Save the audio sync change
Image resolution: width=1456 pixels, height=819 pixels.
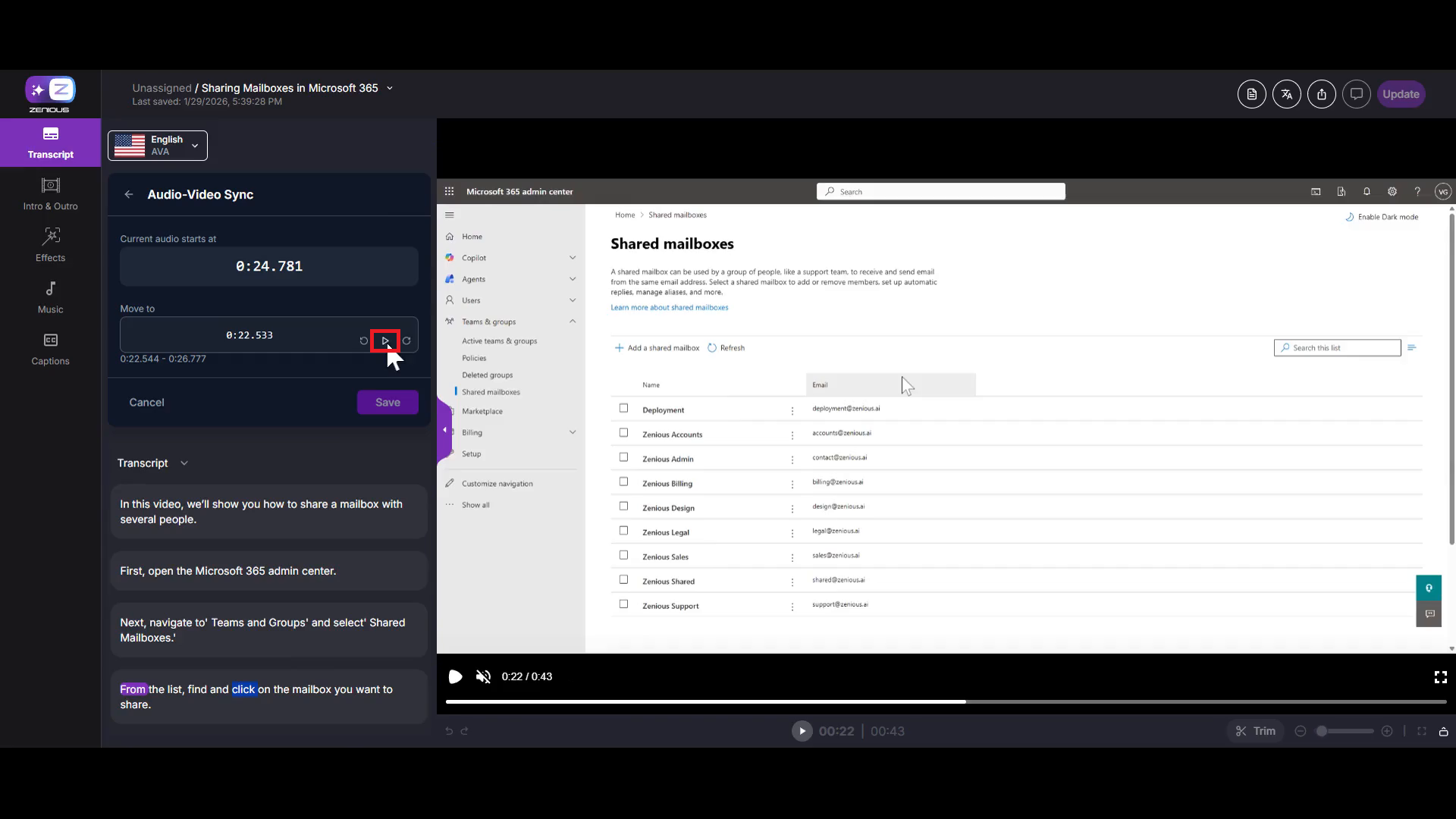click(388, 402)
